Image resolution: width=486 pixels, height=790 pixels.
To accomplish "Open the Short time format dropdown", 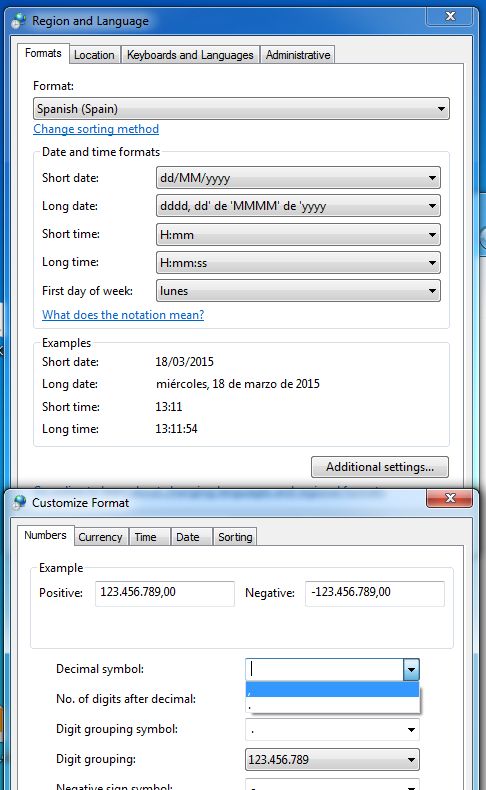I will pyautogui.click(x=298, y=234).
